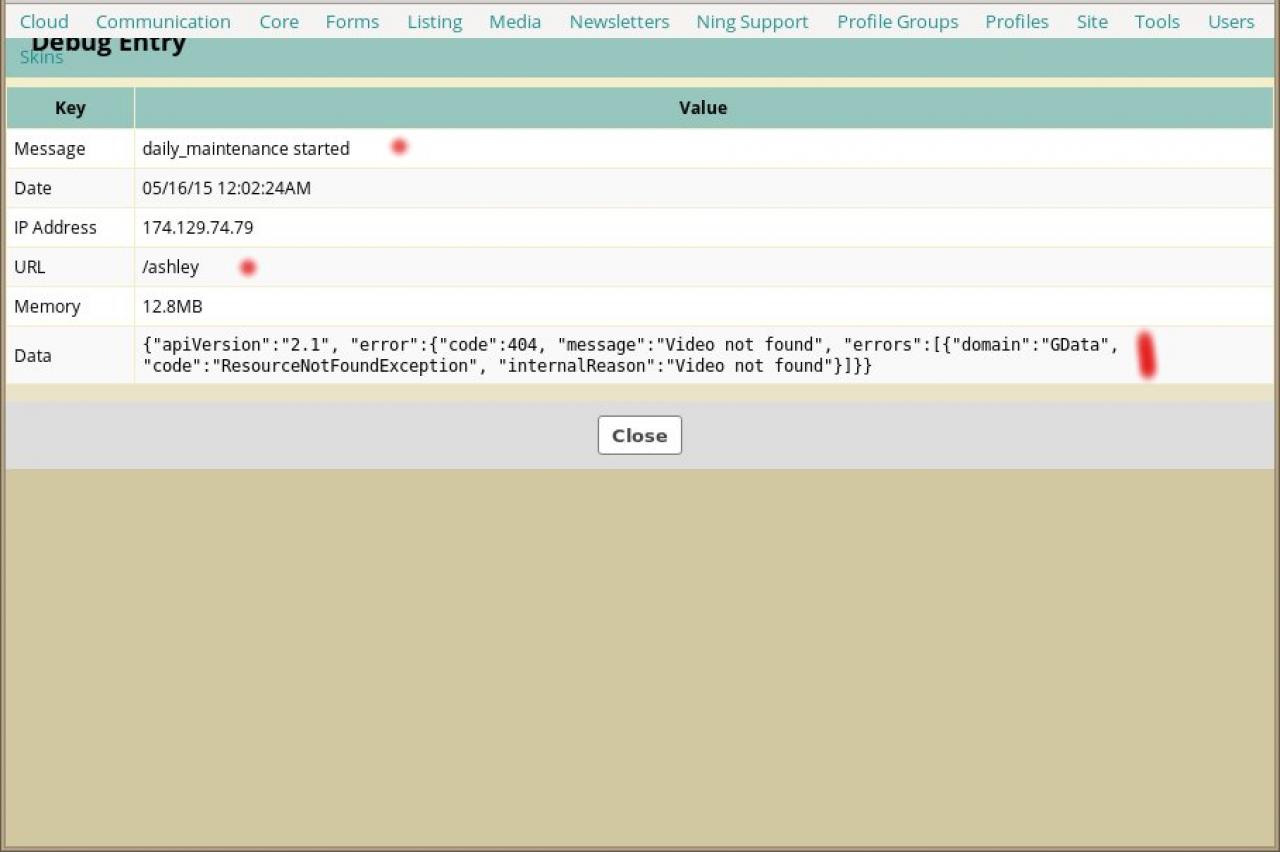Image resolution: width=1280 pixels, height=852 pixels.
Task: Click the Value column header
Action: point(702,108)
